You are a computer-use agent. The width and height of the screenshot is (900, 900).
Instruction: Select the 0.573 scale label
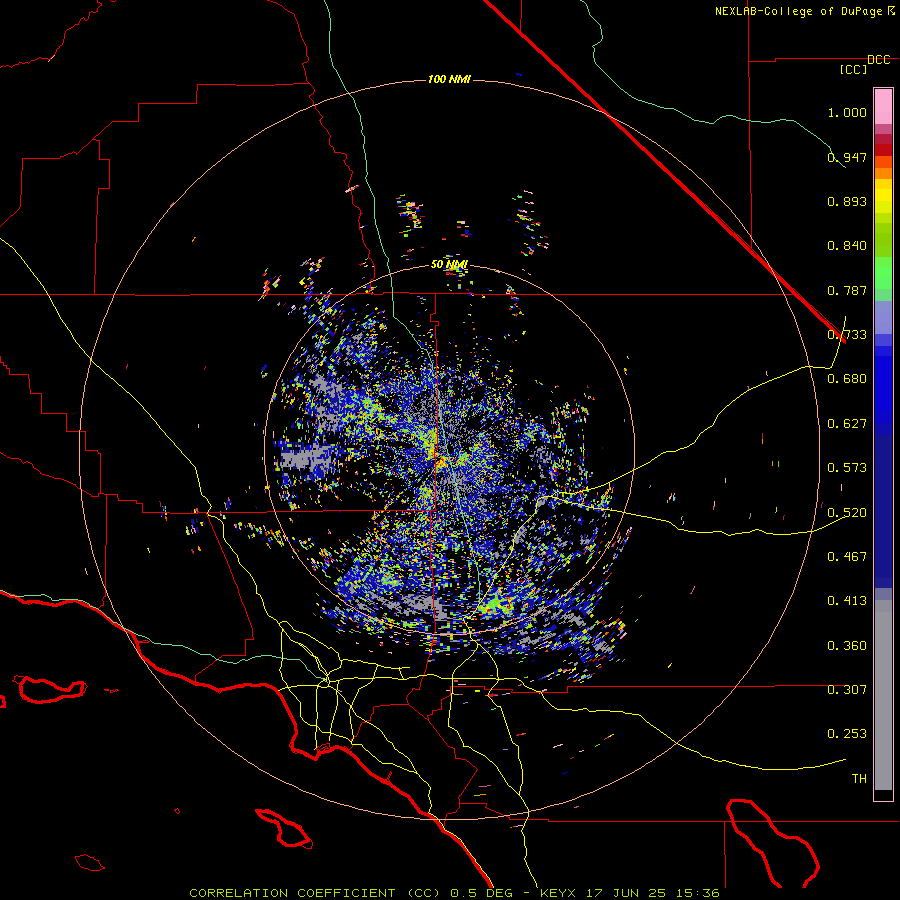pos(847,468)
